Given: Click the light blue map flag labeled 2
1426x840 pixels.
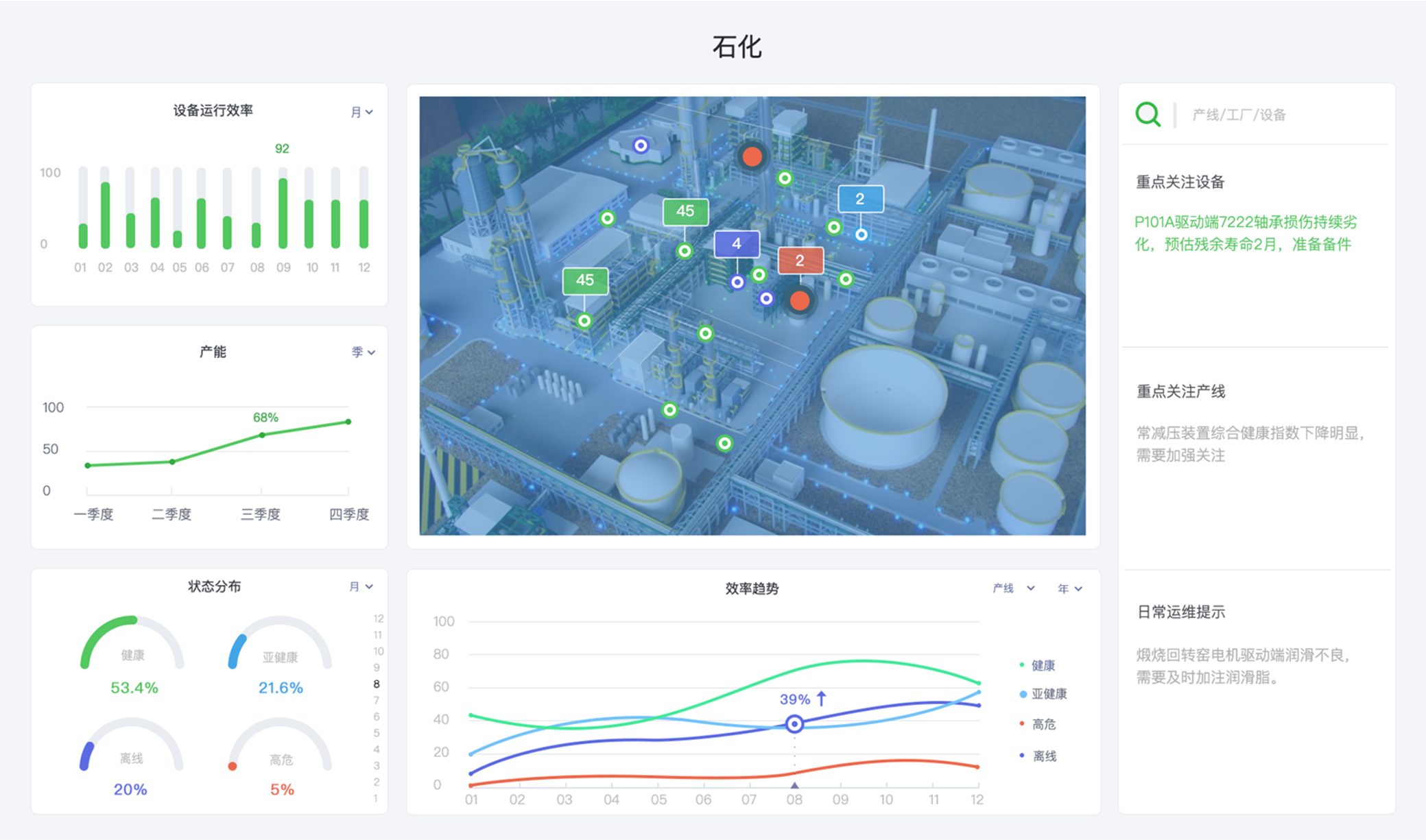Looking at the screenshot, I should tap(860, 200).
